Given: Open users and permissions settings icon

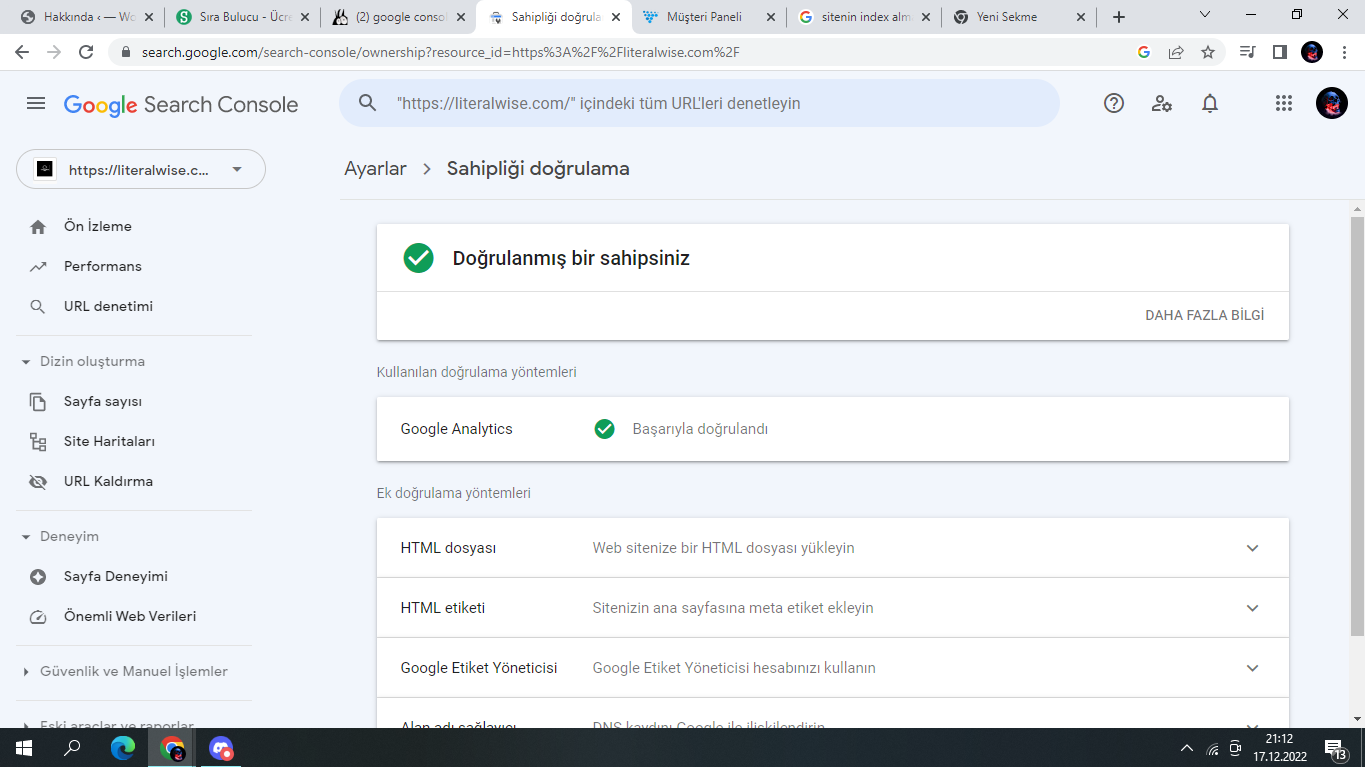Looking at the screenshot, I should 1162,103.
